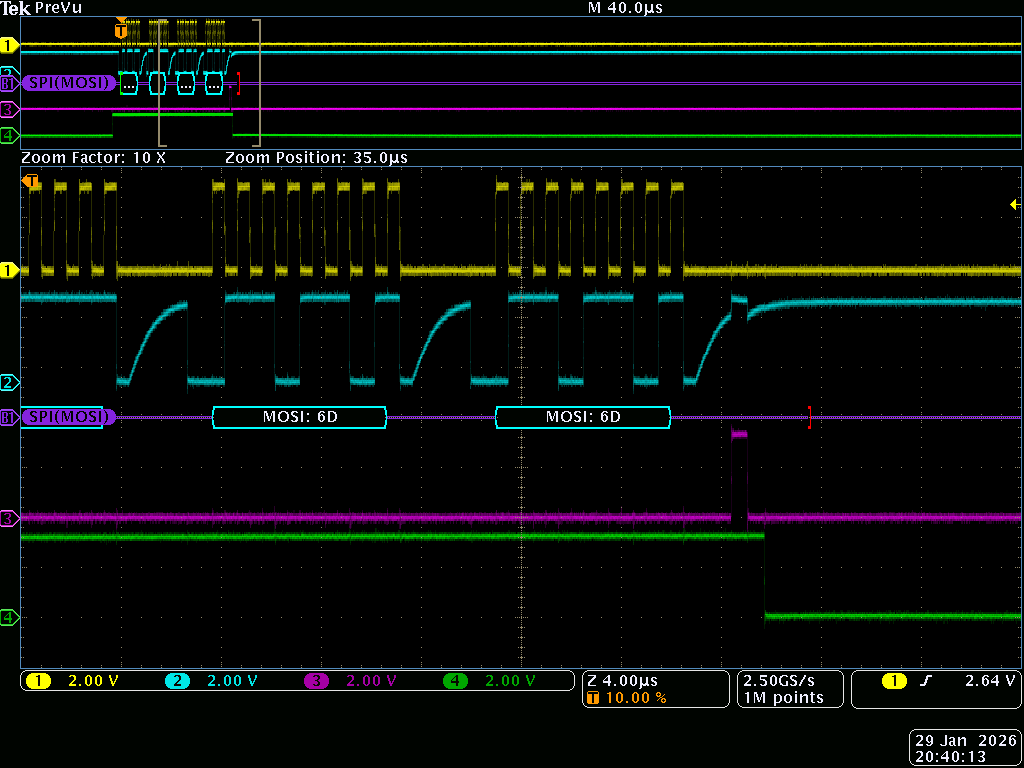Click the orange trigger position marker in the zoomed view
The image size is (1024, 768).
(x=32, y=182)
